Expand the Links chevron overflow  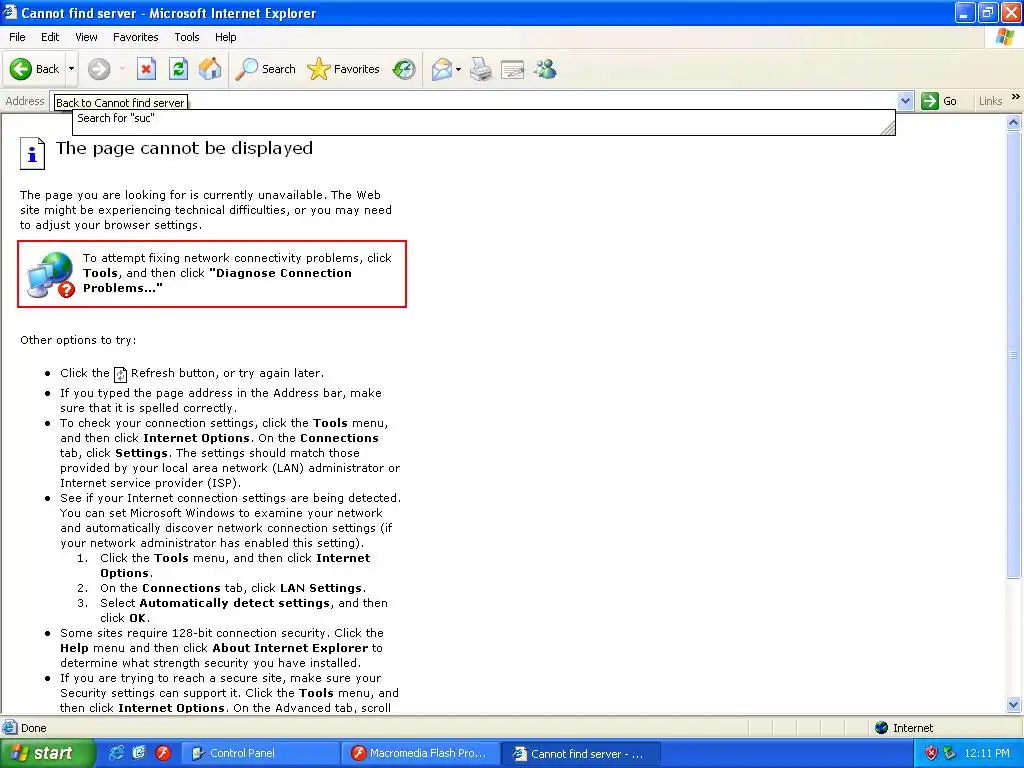click(1015, 97)
